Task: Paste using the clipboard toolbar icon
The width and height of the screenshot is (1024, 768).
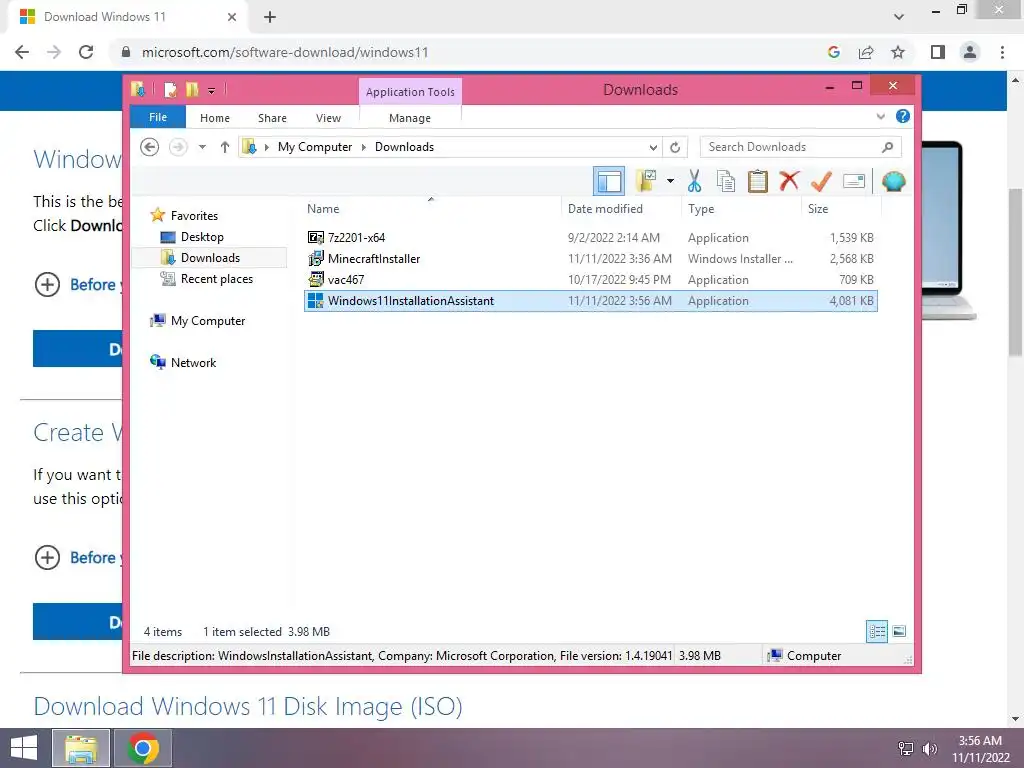Action: coord(758,181)
